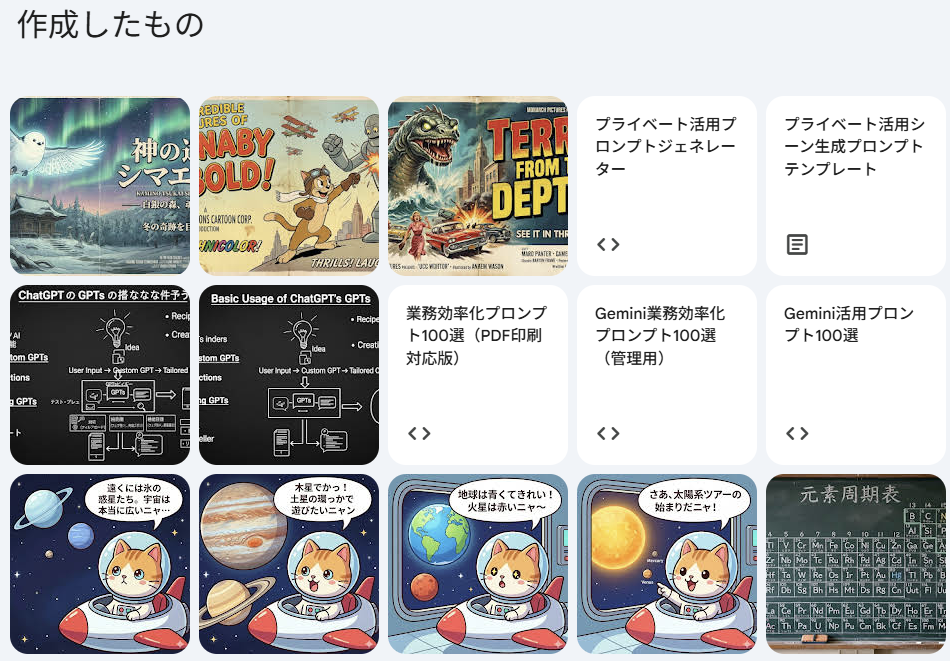Open the 元素周期表 chalkboard image
The image size is (950, 661).
click(856, 564)
